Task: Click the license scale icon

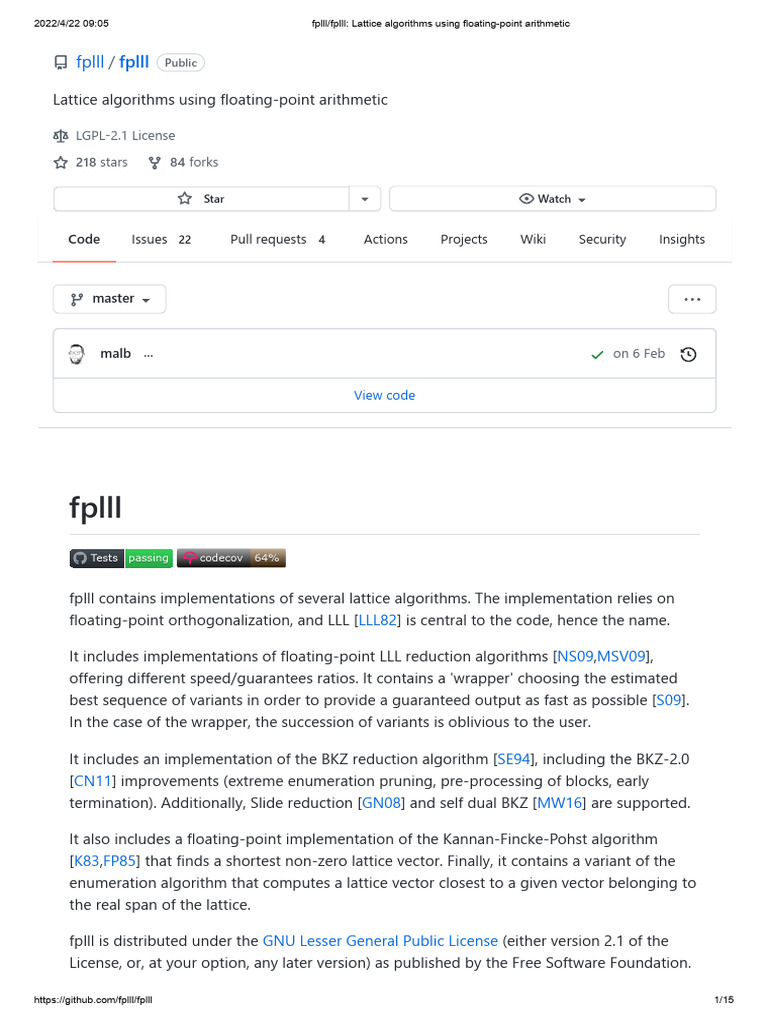Action: pyautogui.click(x=61, y=136)
